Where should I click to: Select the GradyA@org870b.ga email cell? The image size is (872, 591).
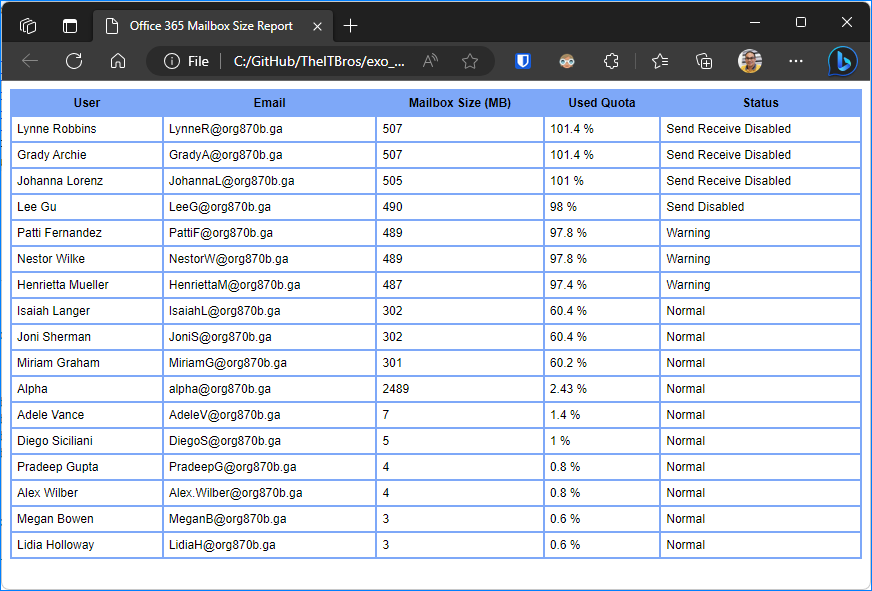pyautogui.click(x=270, y=155)
